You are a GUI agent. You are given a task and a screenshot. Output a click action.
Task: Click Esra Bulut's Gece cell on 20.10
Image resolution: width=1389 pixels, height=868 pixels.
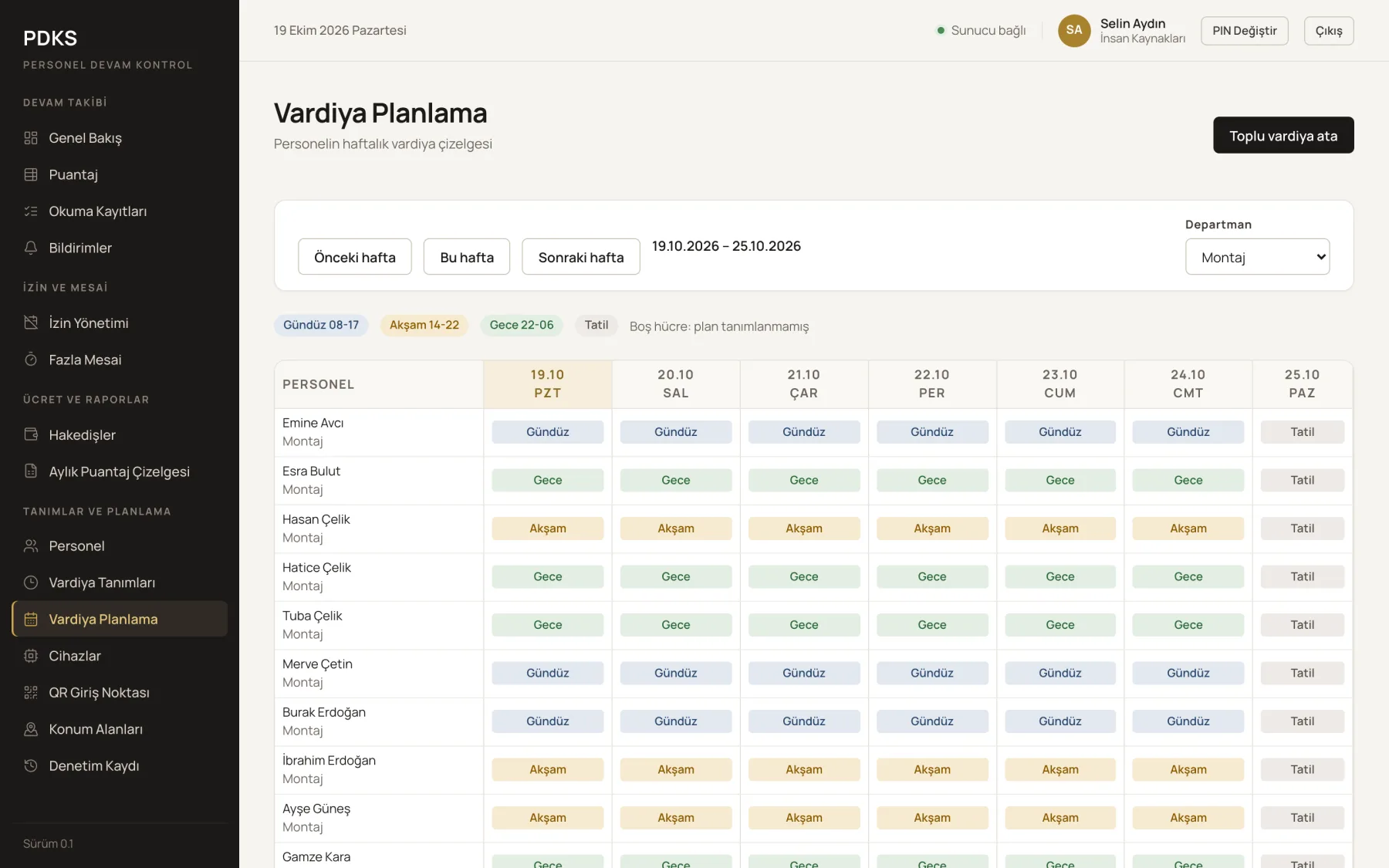coord(676,480)
